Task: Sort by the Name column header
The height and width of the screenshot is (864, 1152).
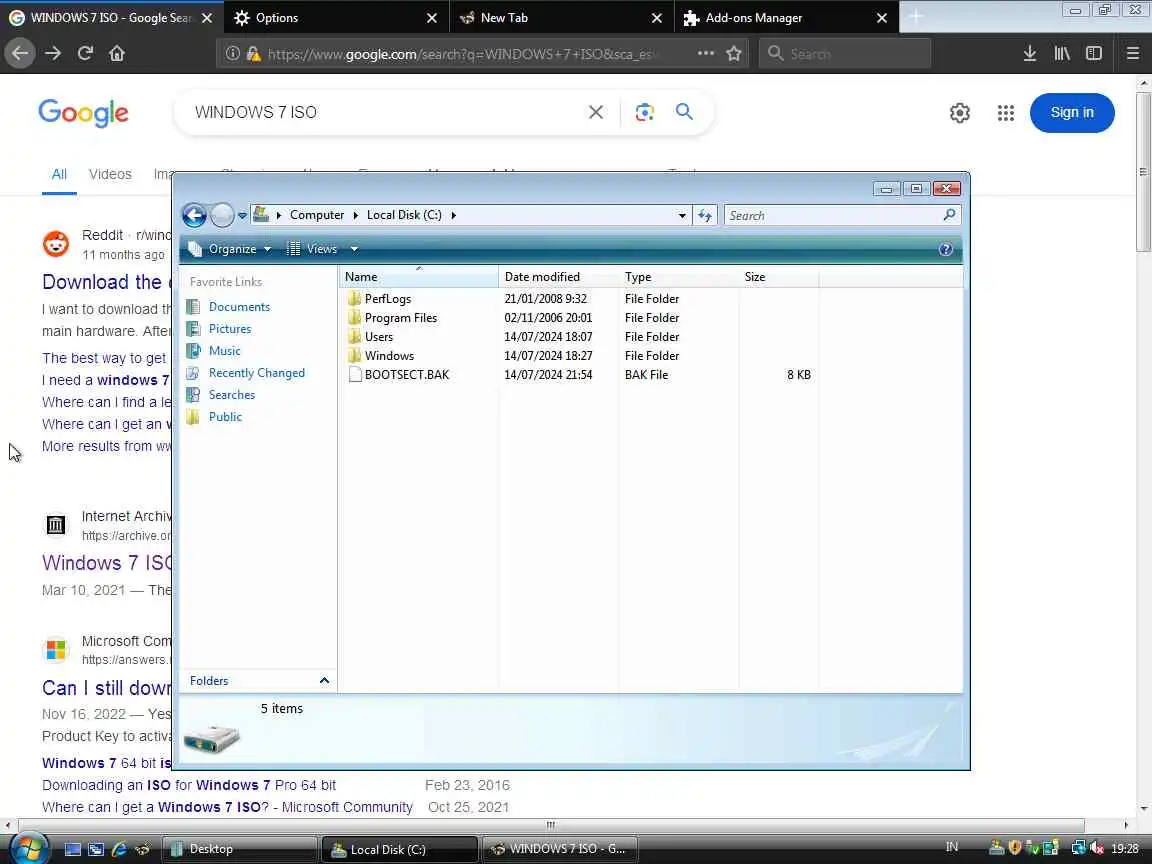Action: click(x=419, y=277)
